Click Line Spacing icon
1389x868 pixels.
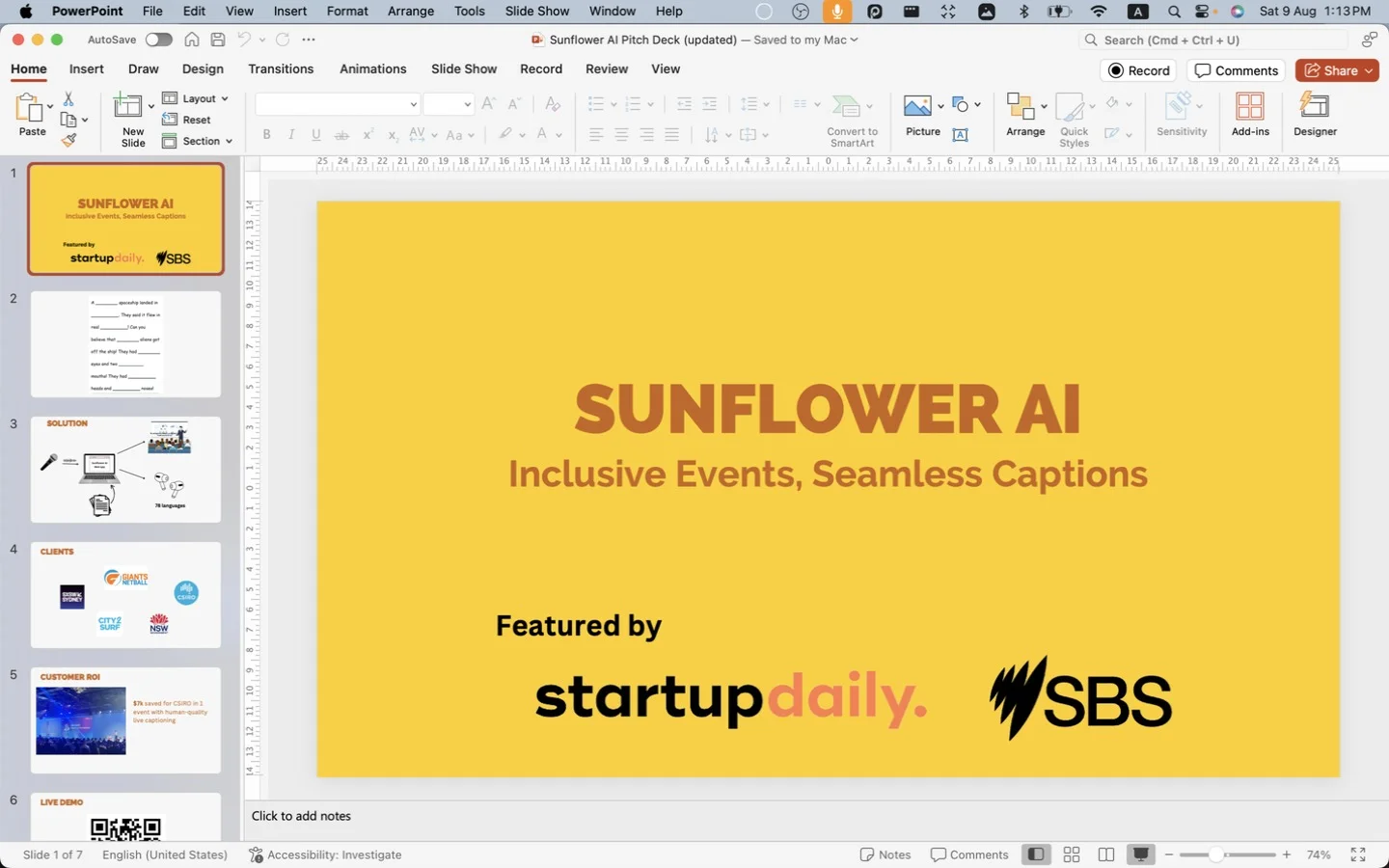749,104
